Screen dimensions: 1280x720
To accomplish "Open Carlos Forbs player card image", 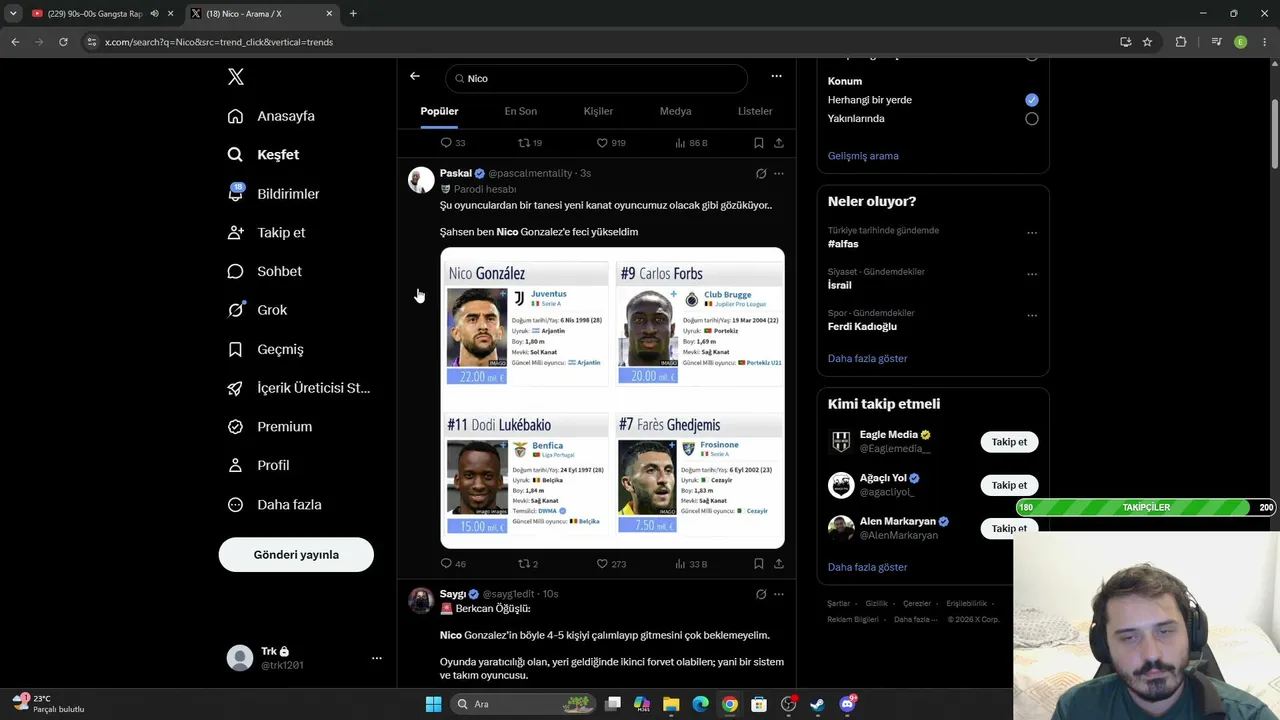I will coord(699,322).
